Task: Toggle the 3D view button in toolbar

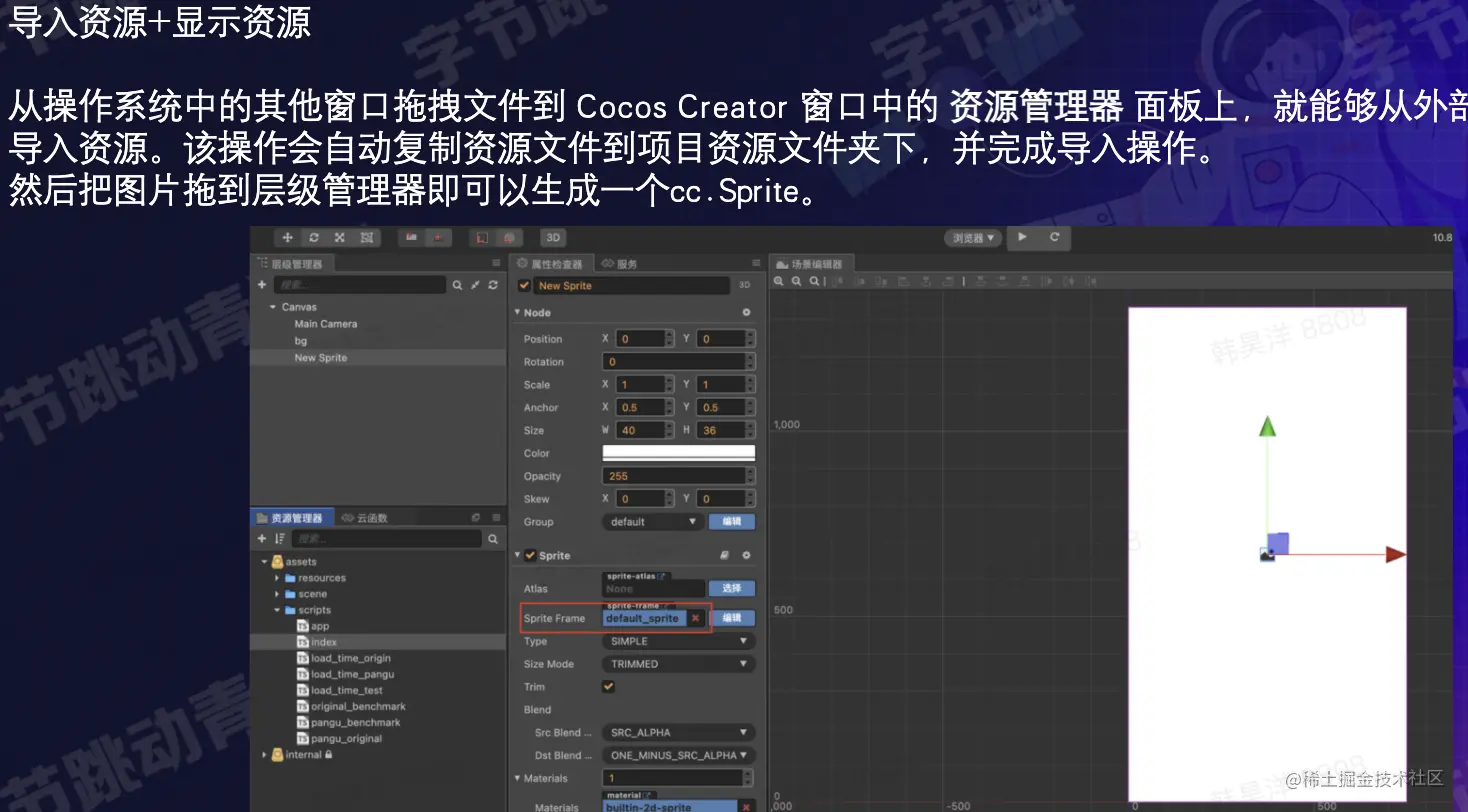Action: 553,238
